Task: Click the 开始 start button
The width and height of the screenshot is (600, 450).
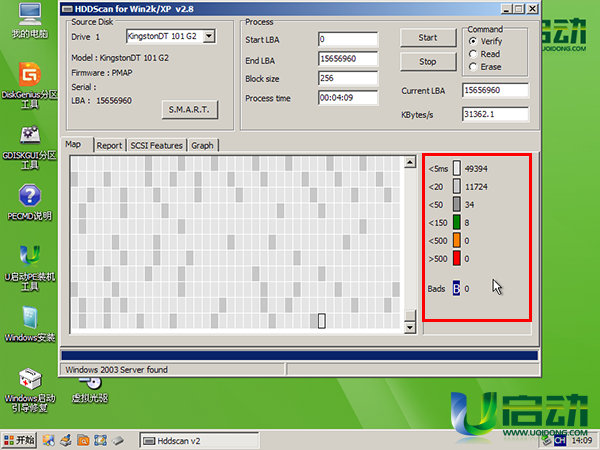Action: pyautogui.click(x=19, y=440)
